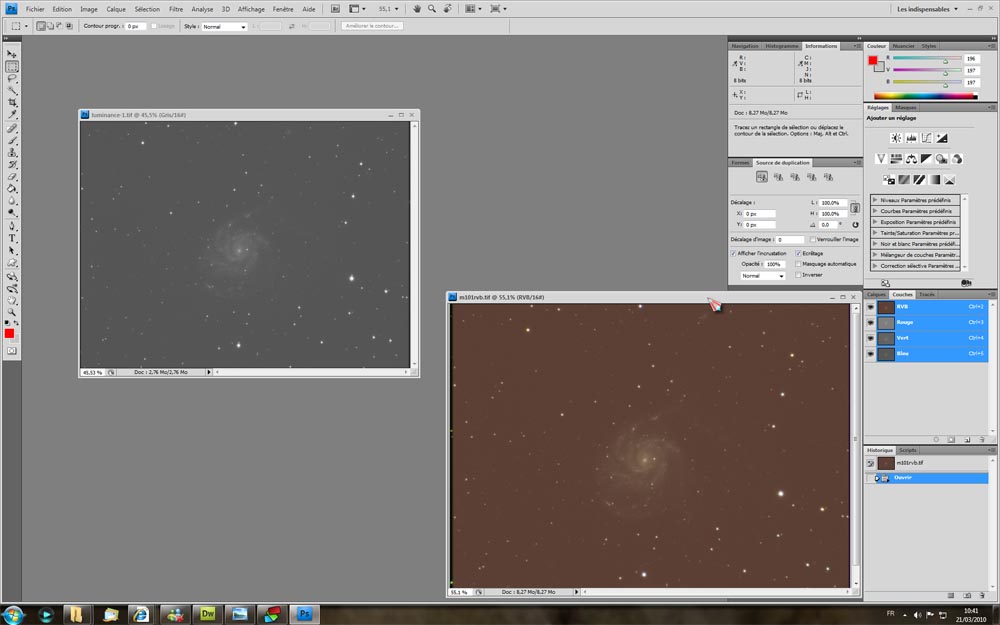
Task: Click the Hand tool in application bar
Action: point(417,8)
